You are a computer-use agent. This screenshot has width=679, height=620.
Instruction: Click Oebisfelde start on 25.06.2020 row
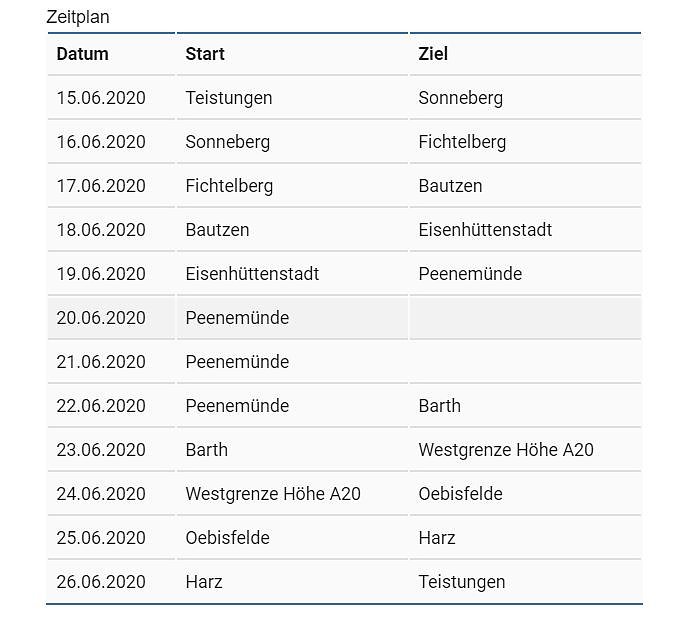point(228,538)
